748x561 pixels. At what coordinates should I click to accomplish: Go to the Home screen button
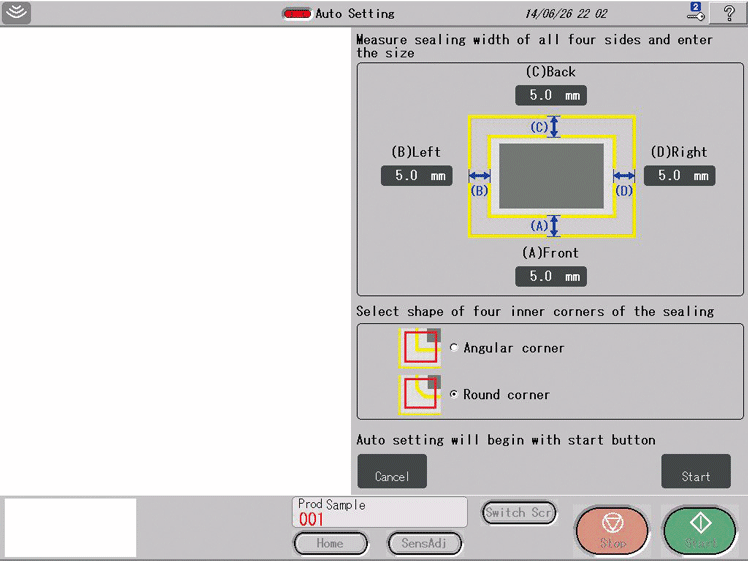pyautogui.click(x=330, y=543)
